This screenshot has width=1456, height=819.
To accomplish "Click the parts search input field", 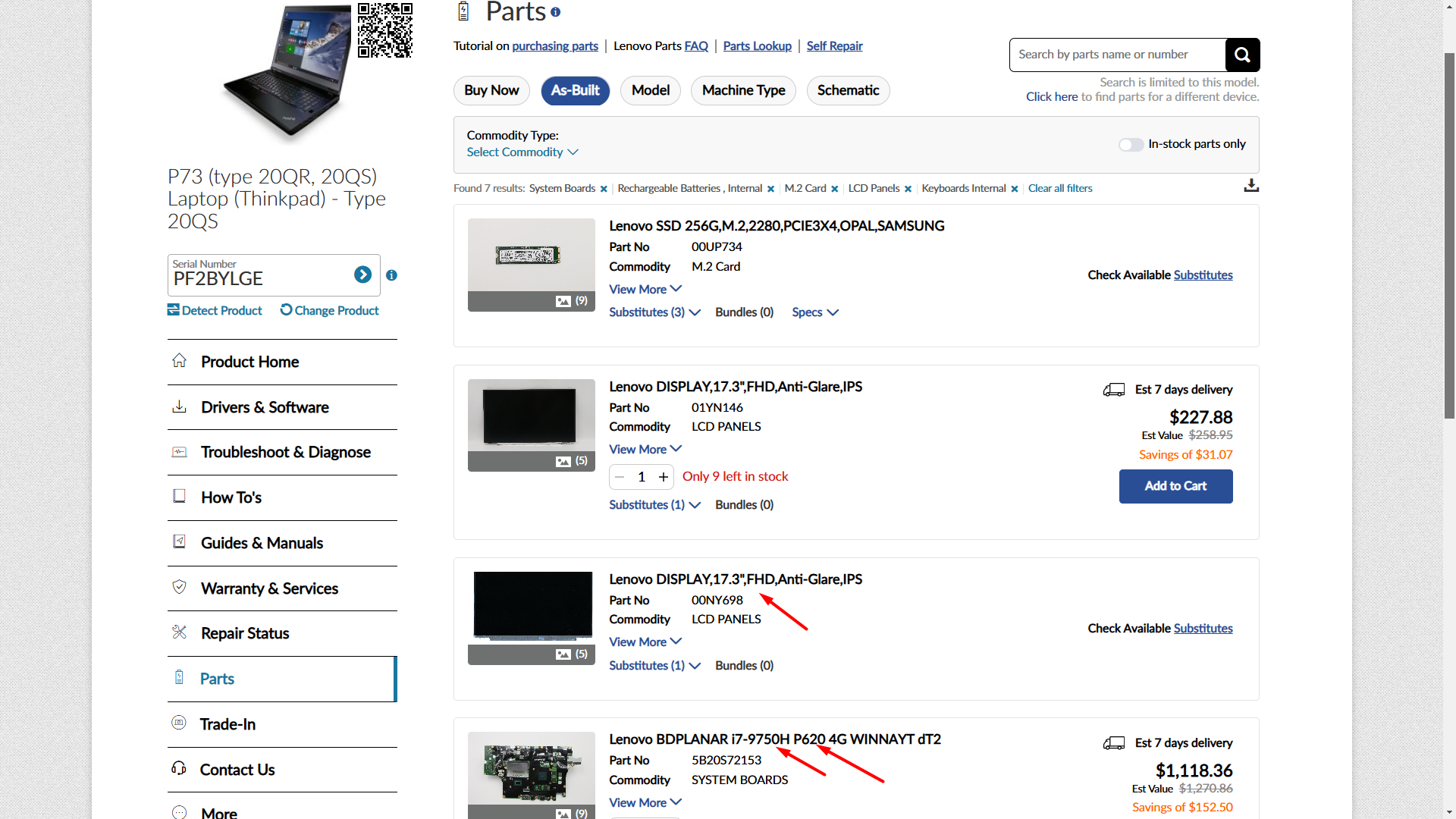I will [1117, 55].
